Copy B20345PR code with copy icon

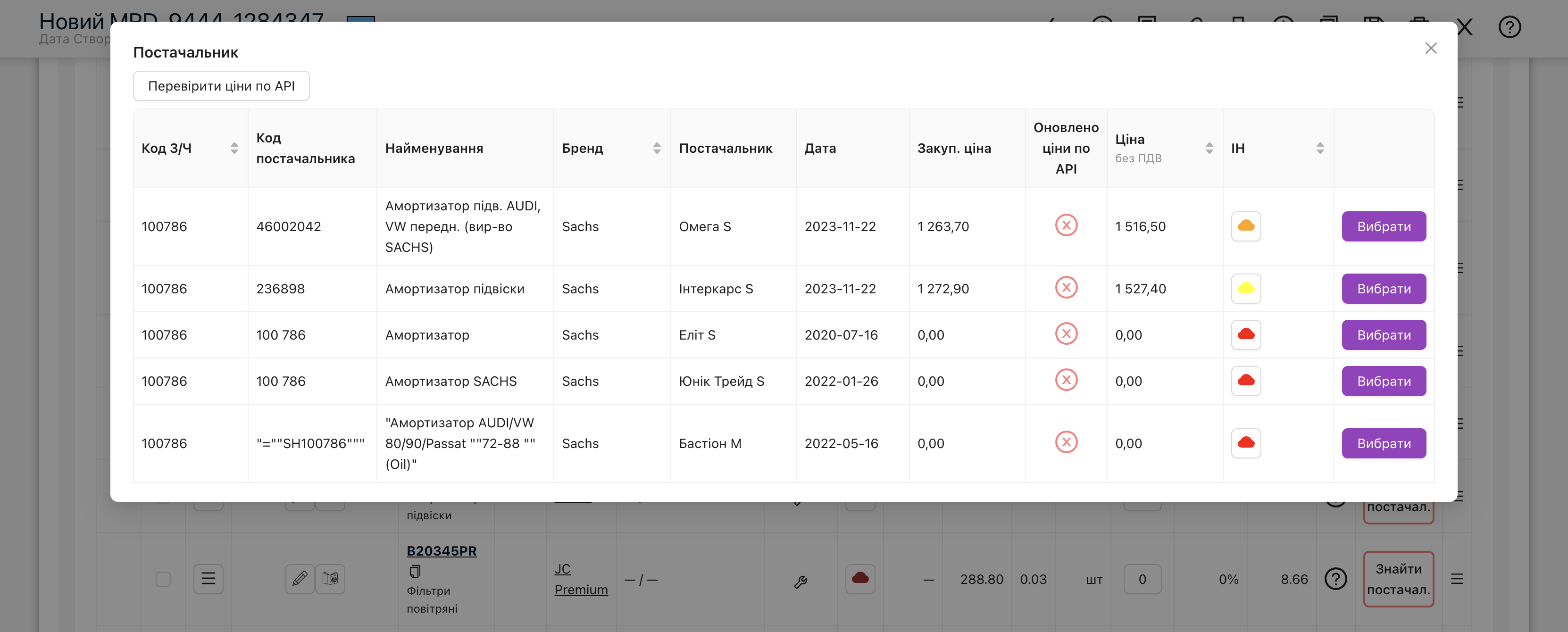415,572
